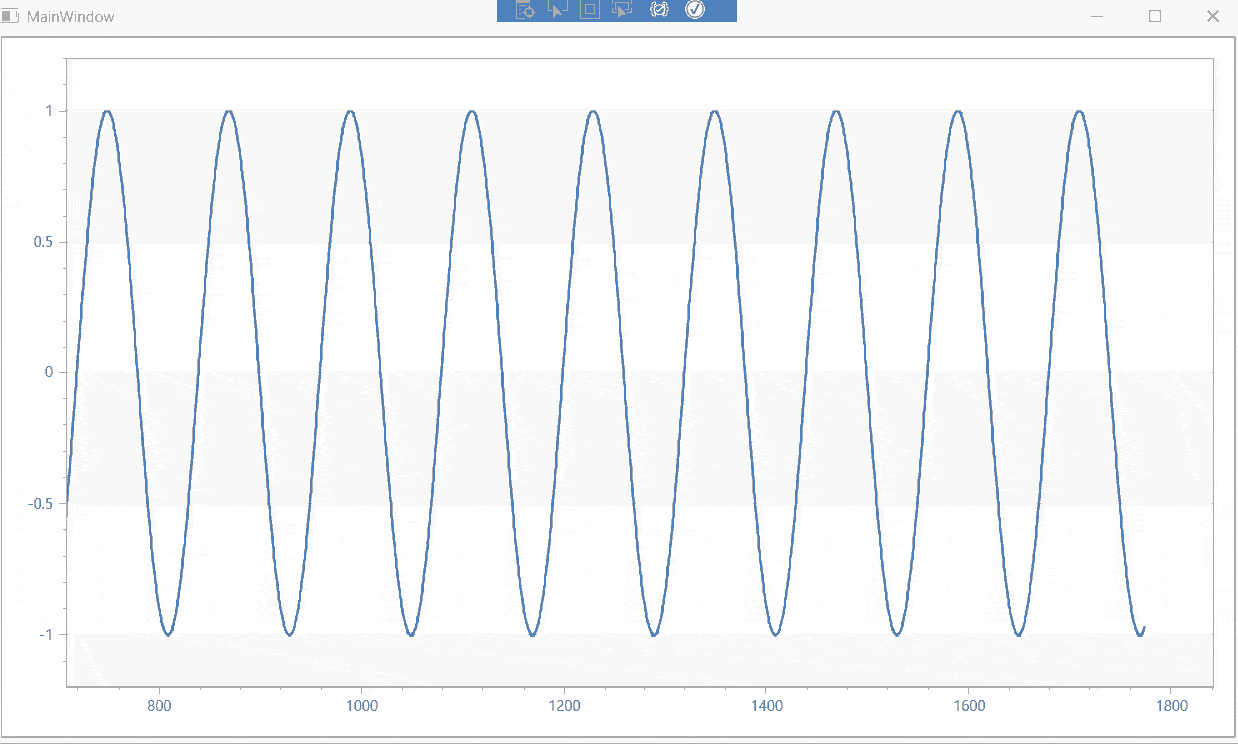Open the Live Visual Tree from debug toolbar

tap(526, 10)
